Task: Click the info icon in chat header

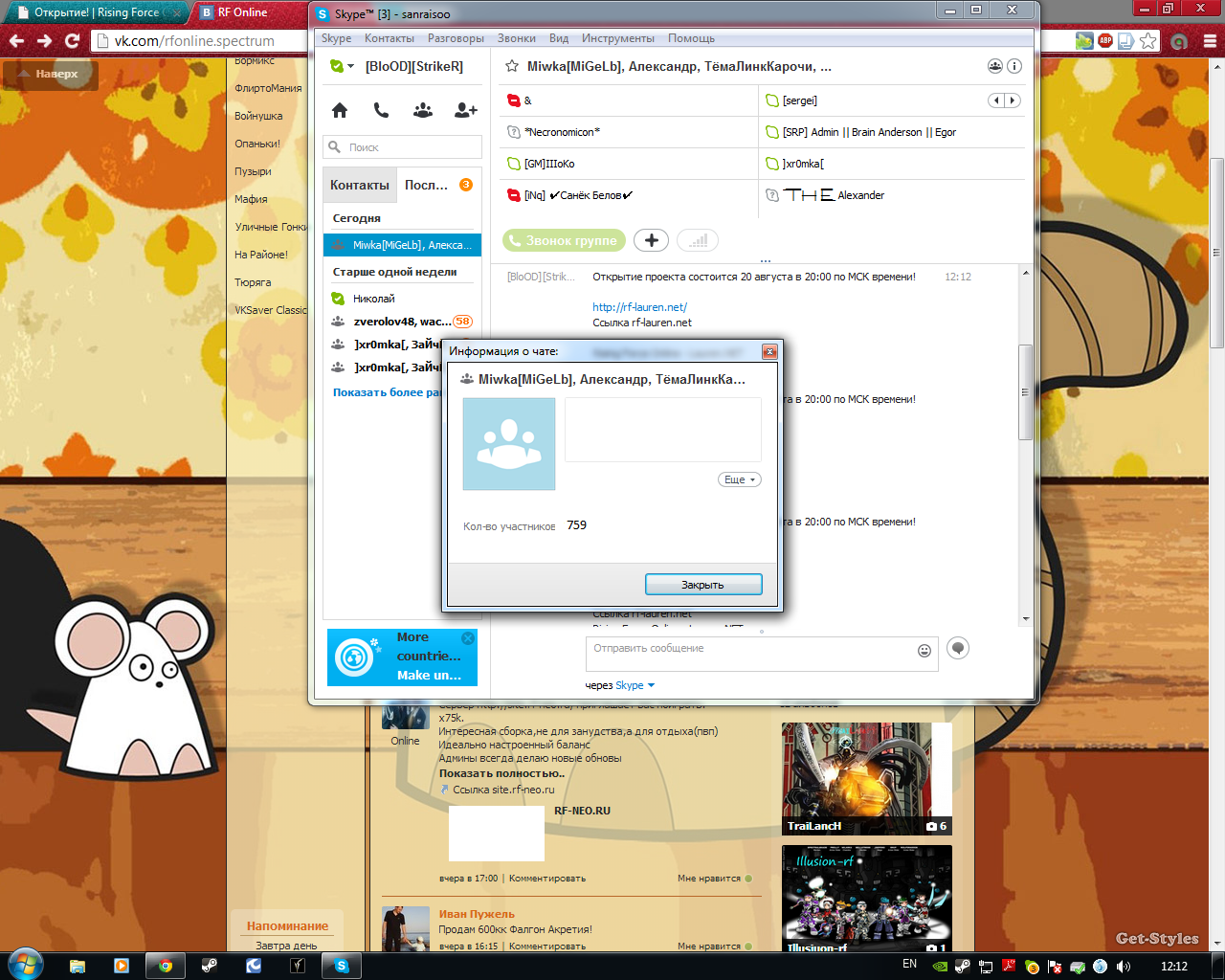Action: pyautogui.click(x=1014, y=66)
